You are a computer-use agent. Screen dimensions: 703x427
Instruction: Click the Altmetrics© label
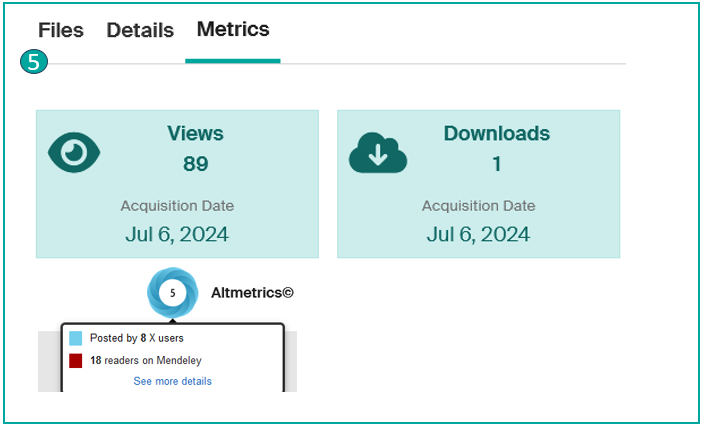(x=252, y=293)
